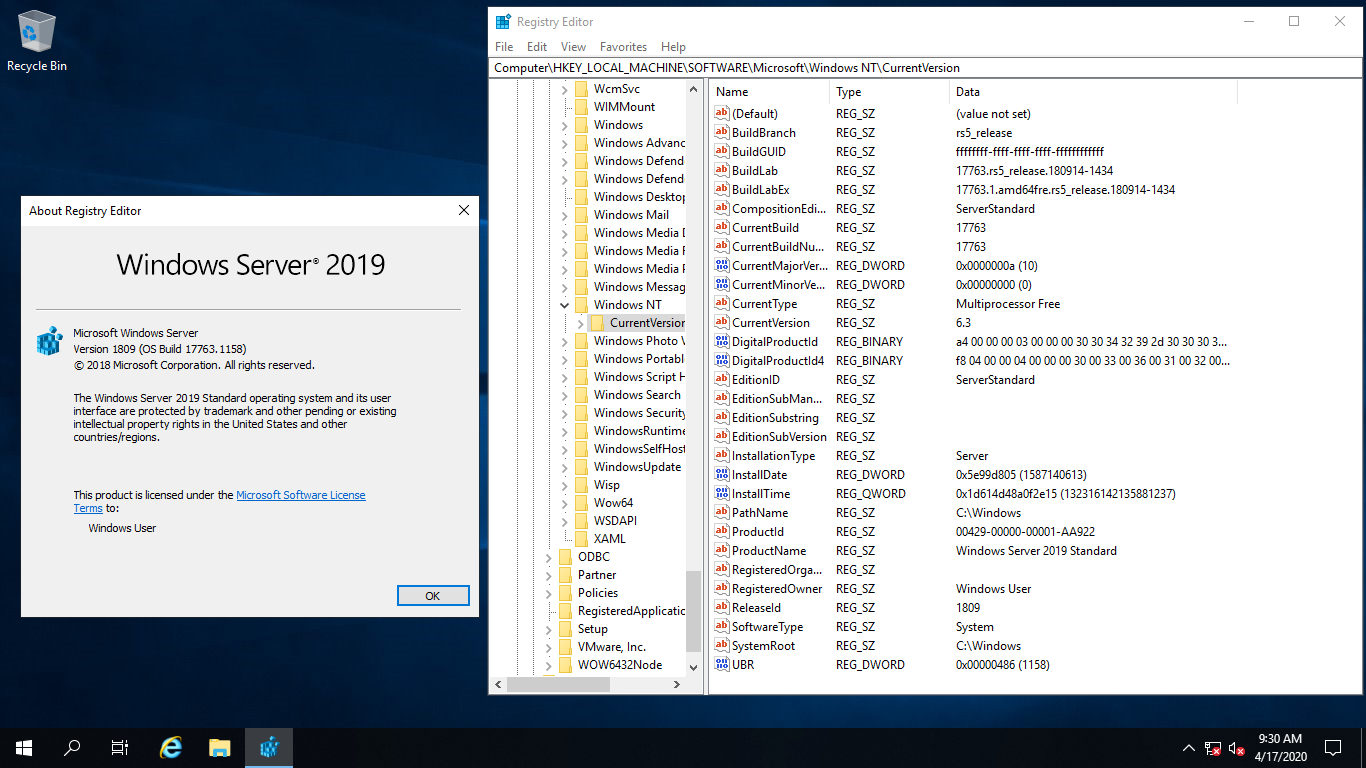The image size is (1366, 768).
Task: Expand the Setup key
Action: [548, 629]
